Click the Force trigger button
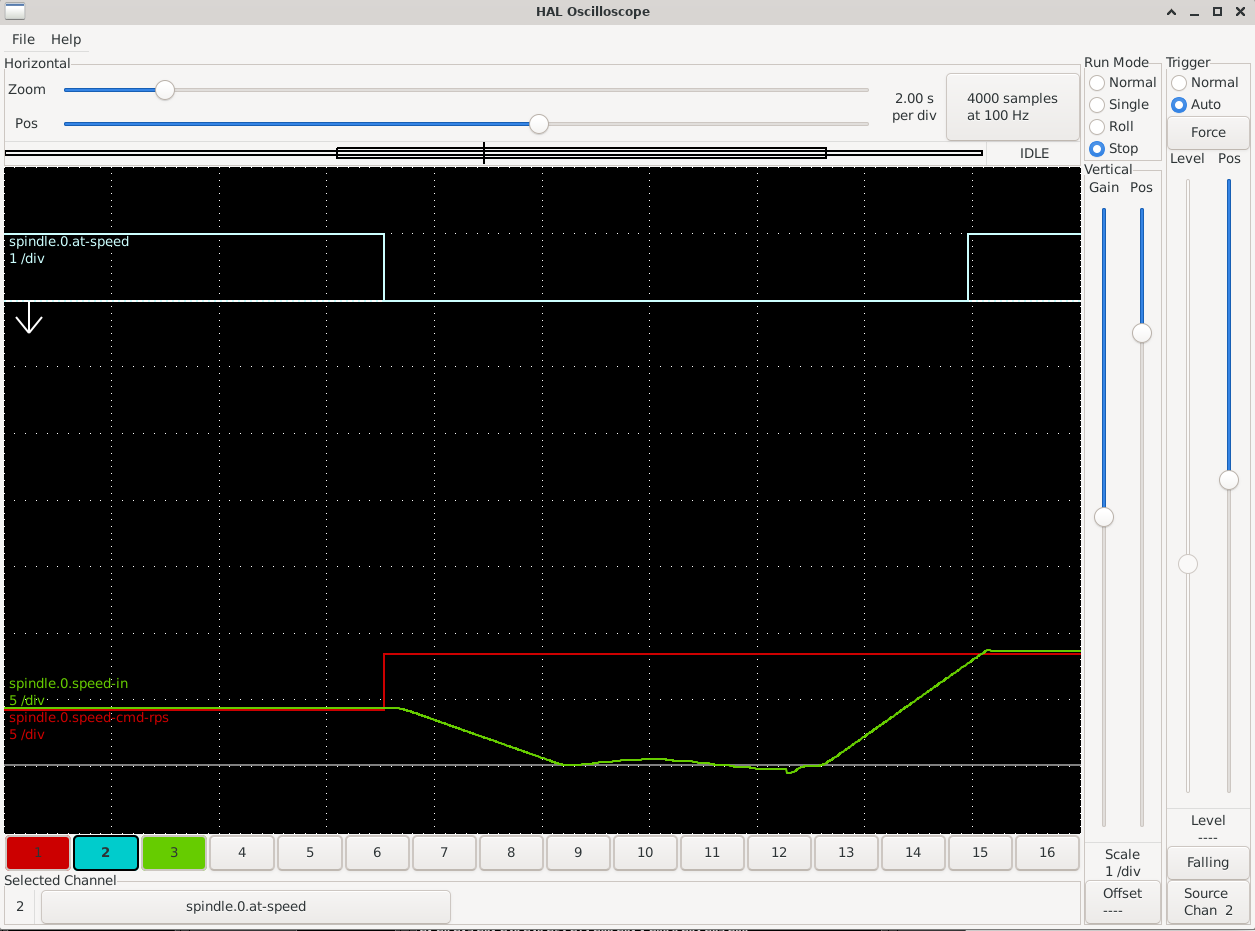 1208,132
